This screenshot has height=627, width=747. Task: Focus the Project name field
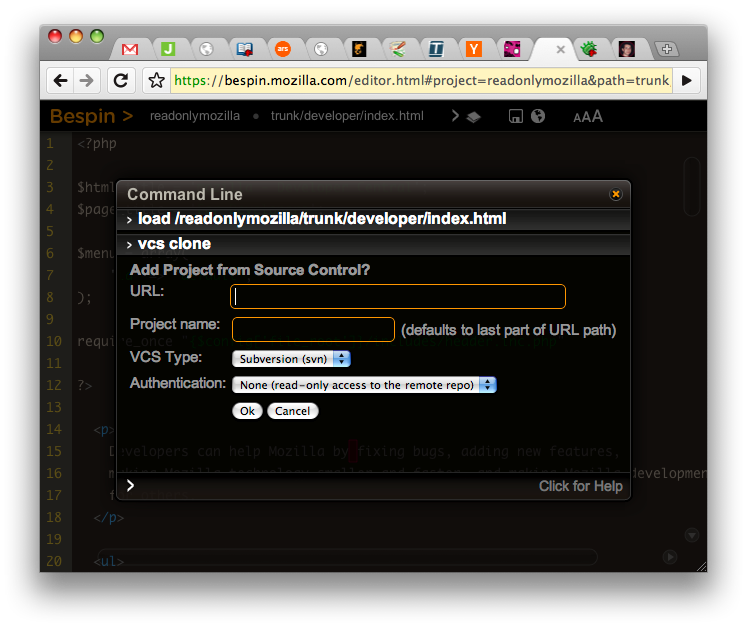pyautogui.click(x=313, y=329)
